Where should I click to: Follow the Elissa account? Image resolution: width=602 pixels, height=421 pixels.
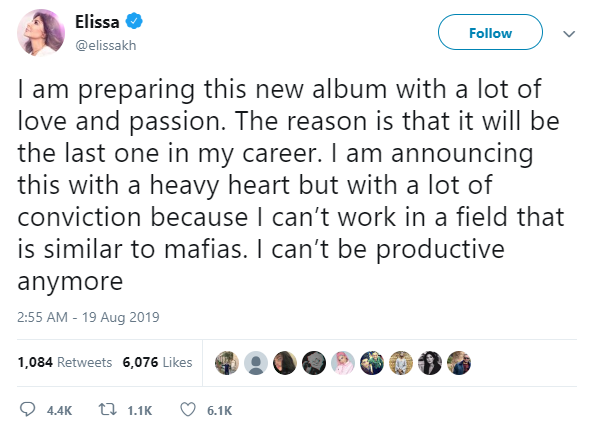tap(491, 33)
